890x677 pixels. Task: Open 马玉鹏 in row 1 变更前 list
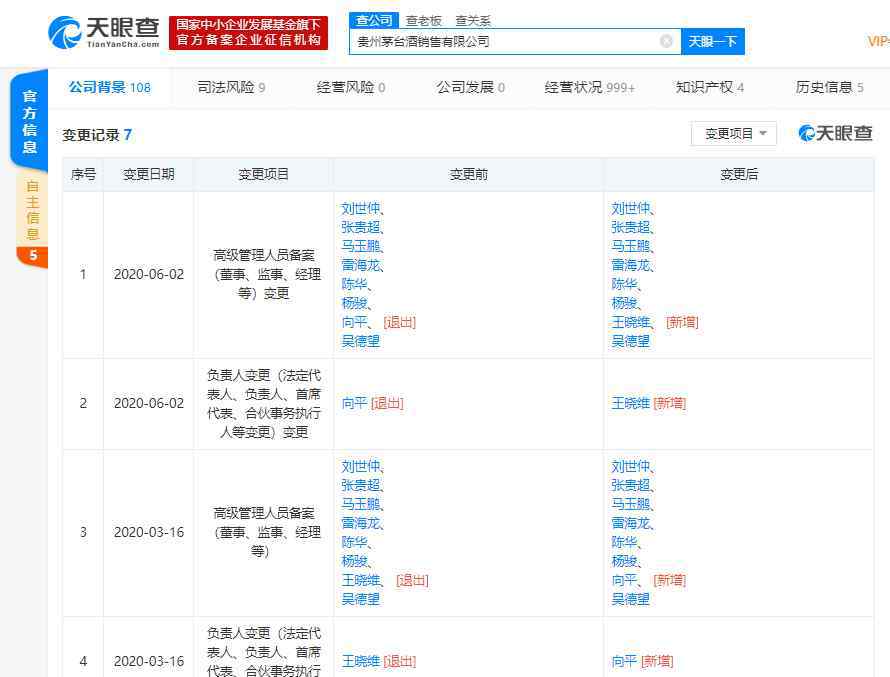[x=360, y=246]
